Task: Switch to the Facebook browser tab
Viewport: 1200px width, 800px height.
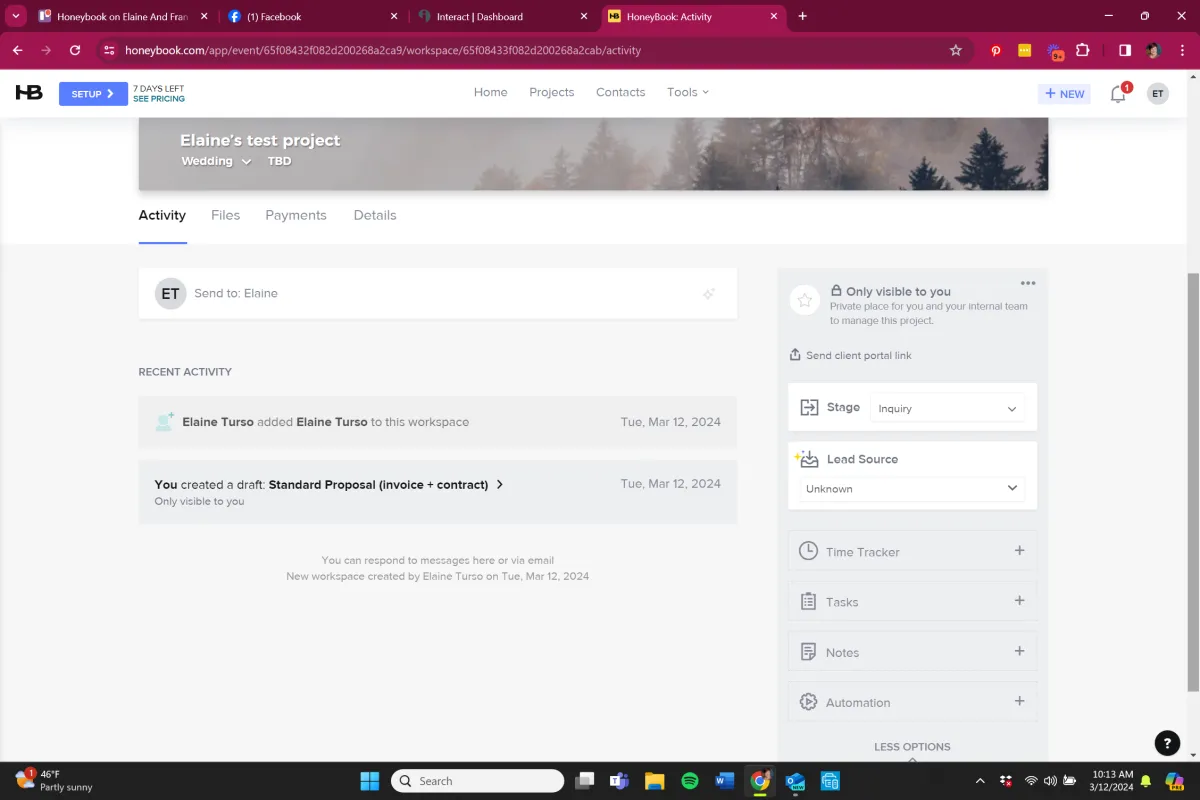Action: (x=312, y=16)
